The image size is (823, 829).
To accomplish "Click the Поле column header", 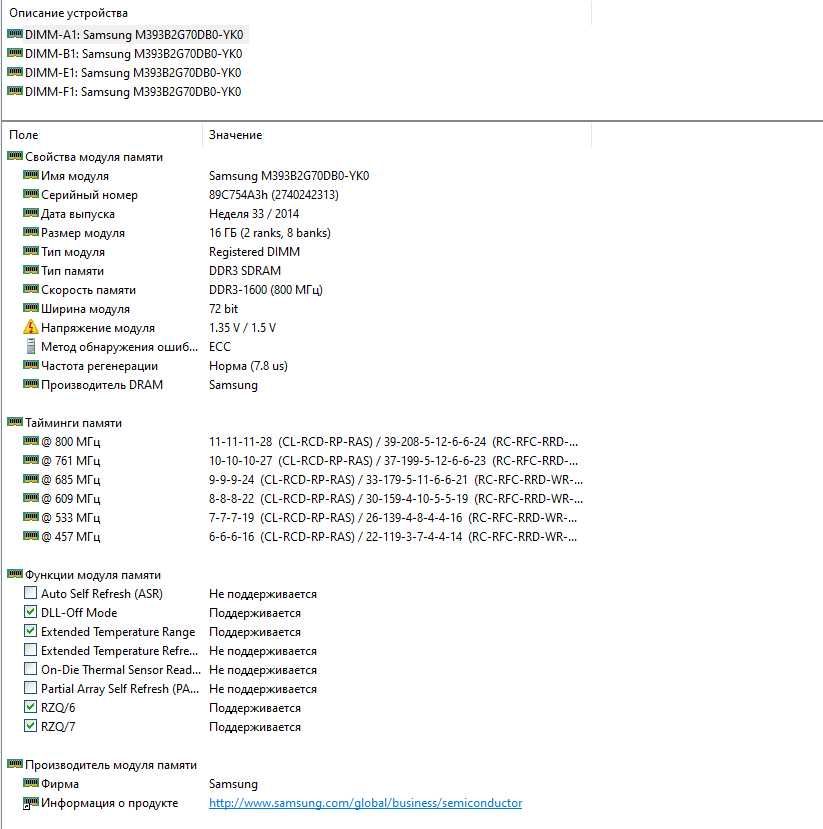I will [24, 135].
